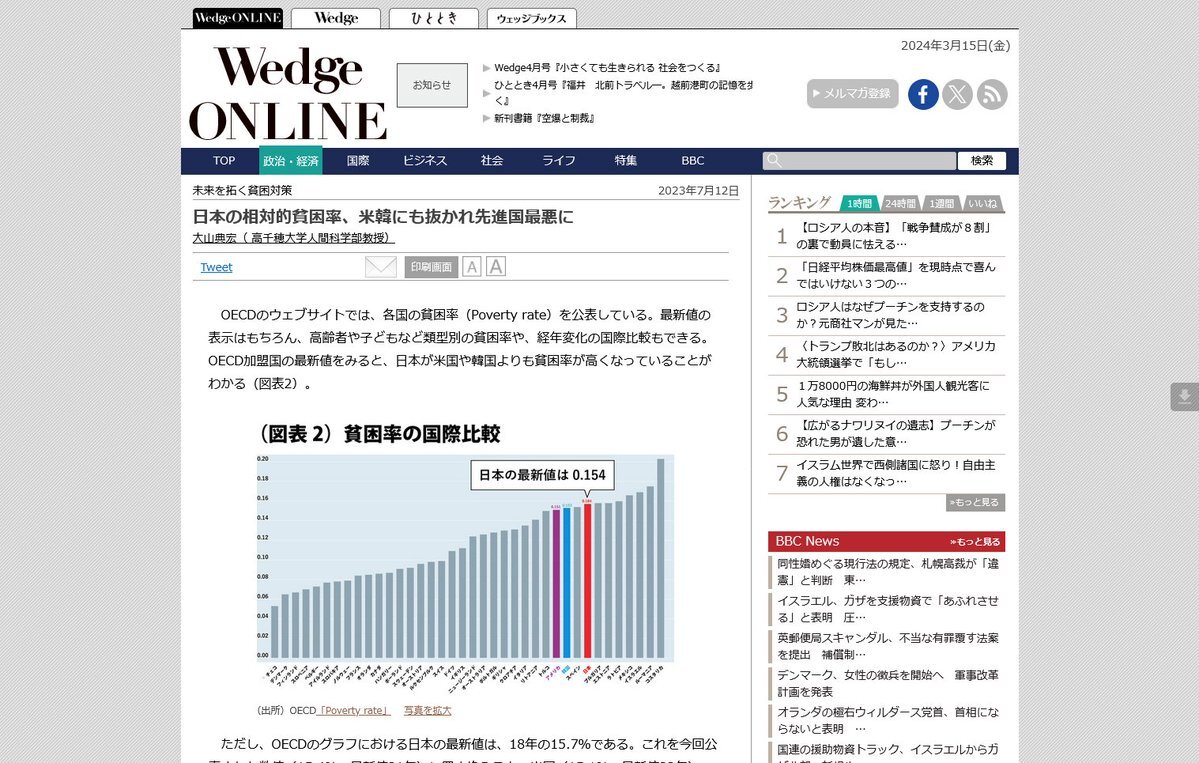Click the メルマガ登録 button
The width and height of the screenshot is (1199, 763).
pyautogui.click(x=853, y=93)
